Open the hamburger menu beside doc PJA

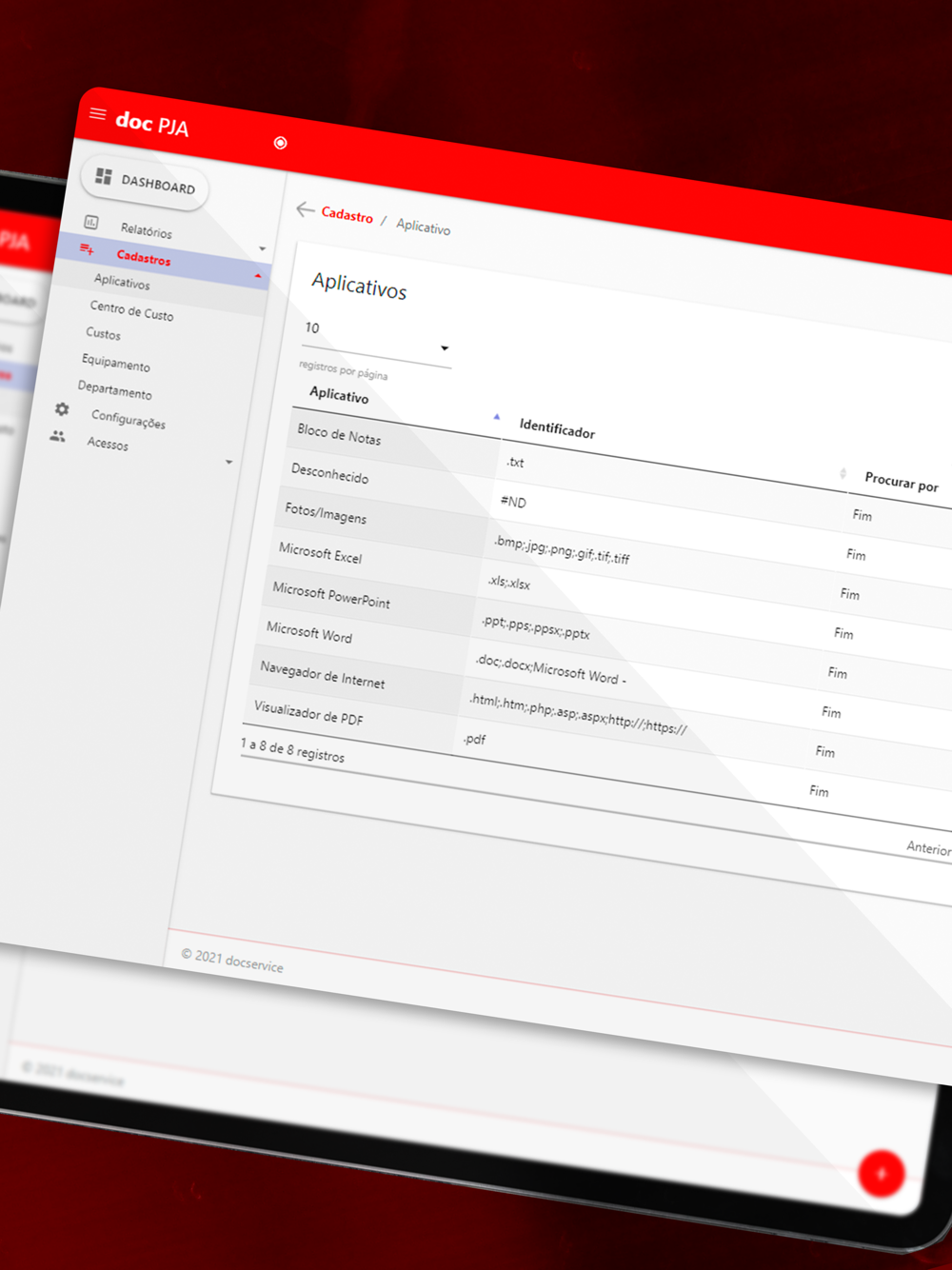(97, 114)
